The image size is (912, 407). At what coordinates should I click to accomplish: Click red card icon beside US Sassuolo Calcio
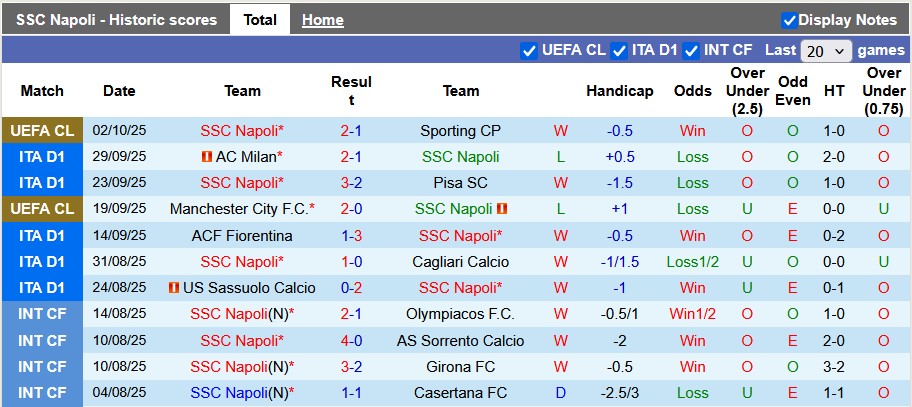click(174, 288)
